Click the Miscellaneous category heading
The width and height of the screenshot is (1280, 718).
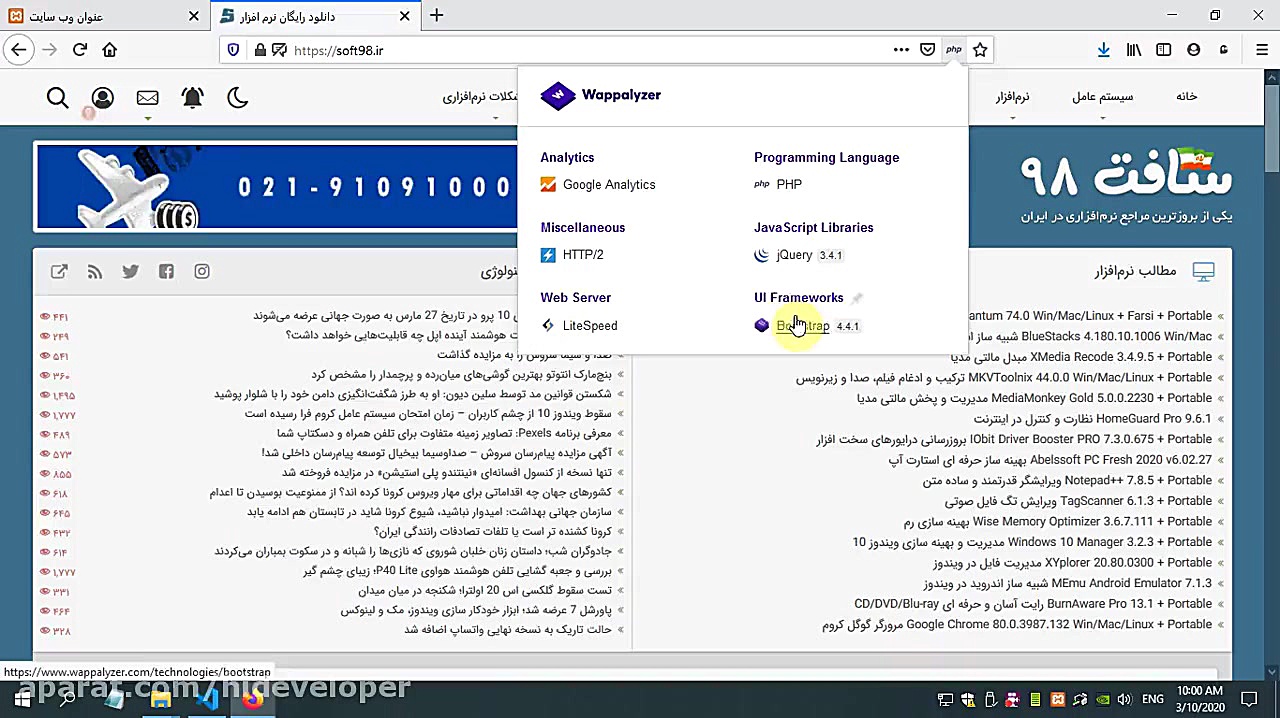pyautogui.click(x=583, y=228)
